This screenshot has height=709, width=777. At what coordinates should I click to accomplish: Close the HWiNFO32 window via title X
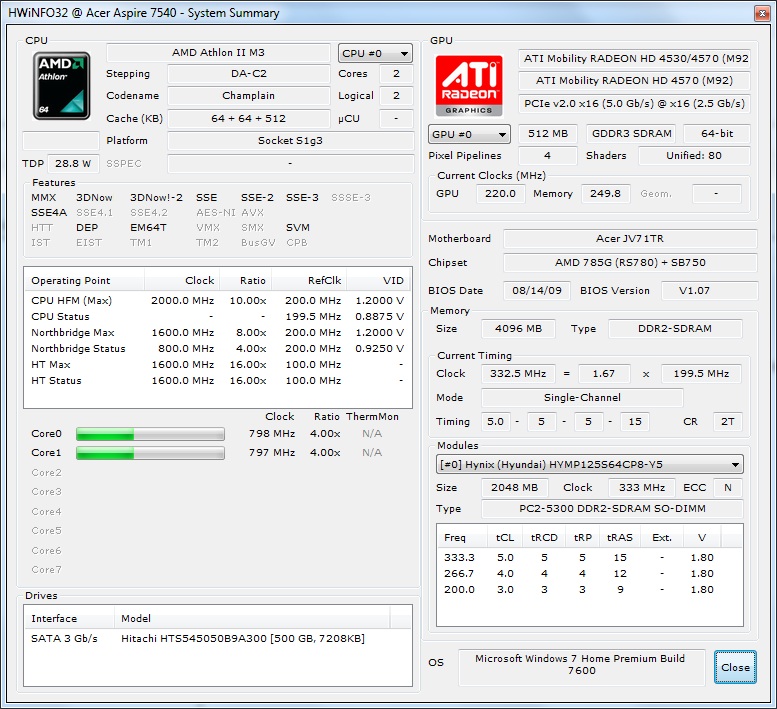click(x=762, y=13)
